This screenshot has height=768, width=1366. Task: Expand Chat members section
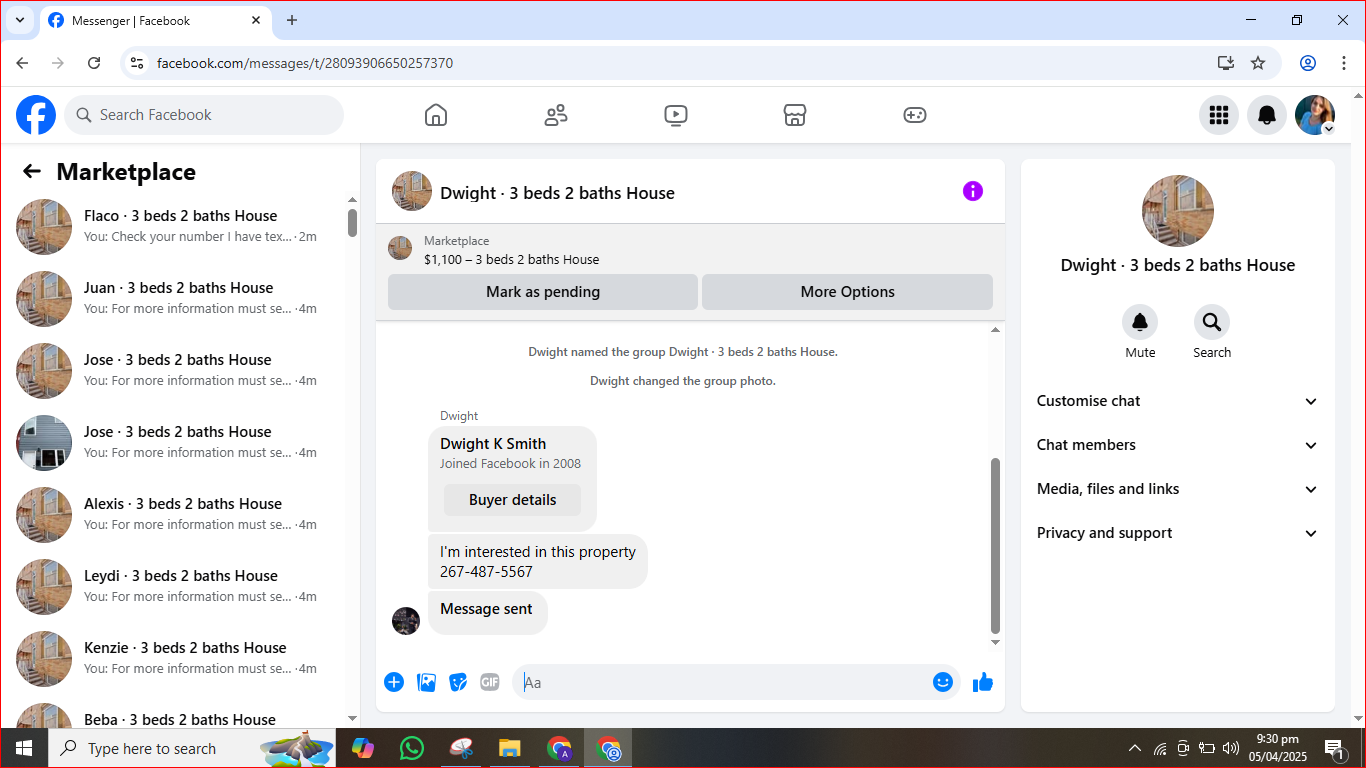1178,445
